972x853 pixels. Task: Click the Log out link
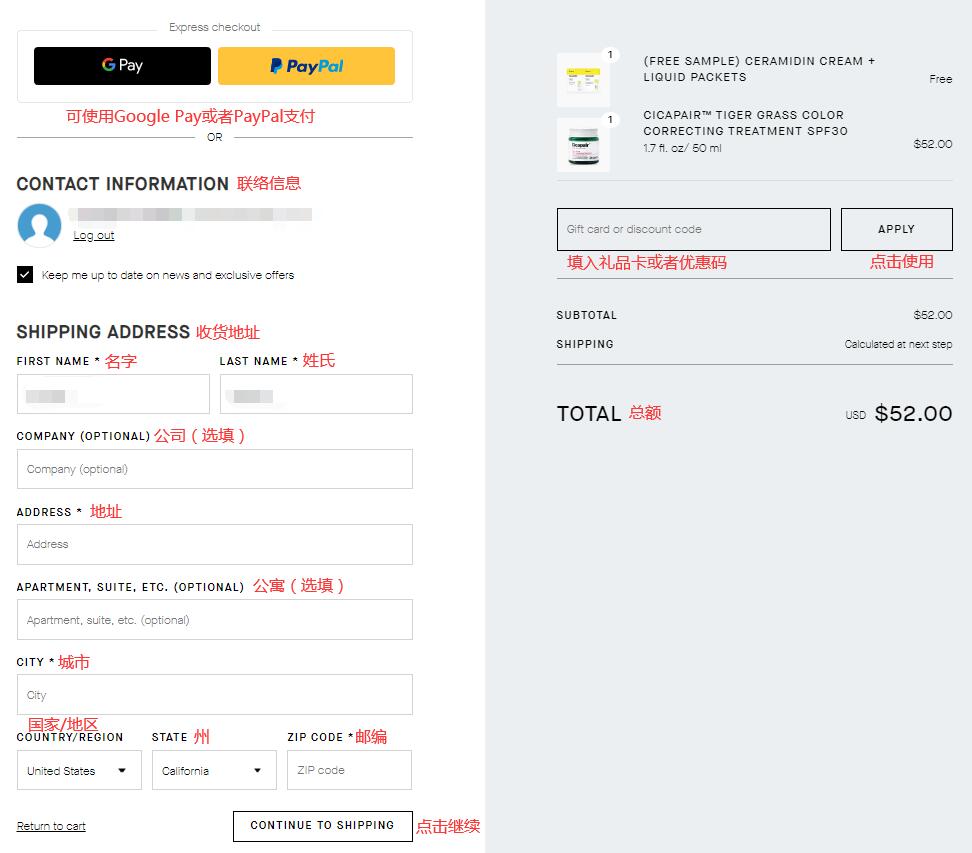tap(94, 236)
